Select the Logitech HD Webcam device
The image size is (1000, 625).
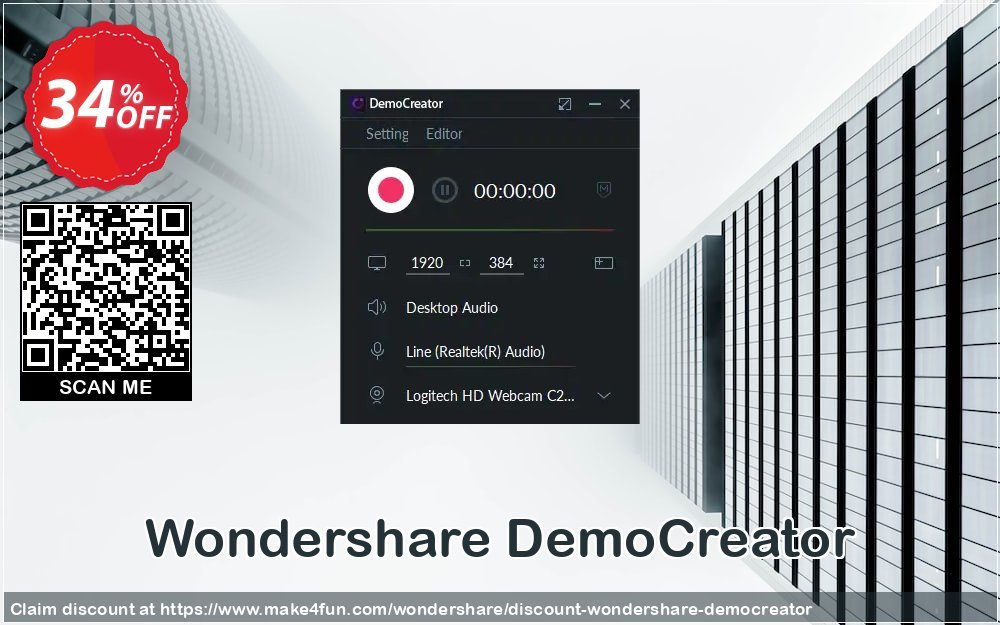(x=490, y=396)
